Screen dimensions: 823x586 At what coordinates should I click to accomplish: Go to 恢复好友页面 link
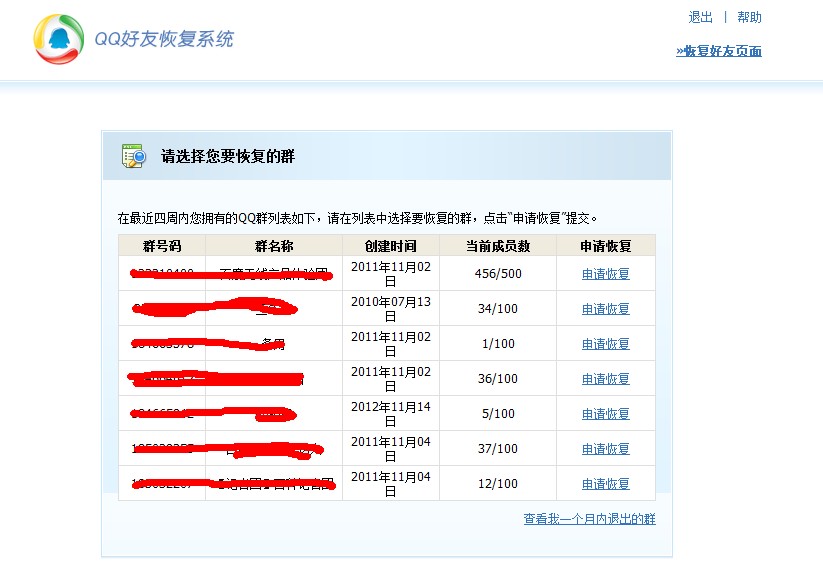pyautogui.click(x=719, y=51)
